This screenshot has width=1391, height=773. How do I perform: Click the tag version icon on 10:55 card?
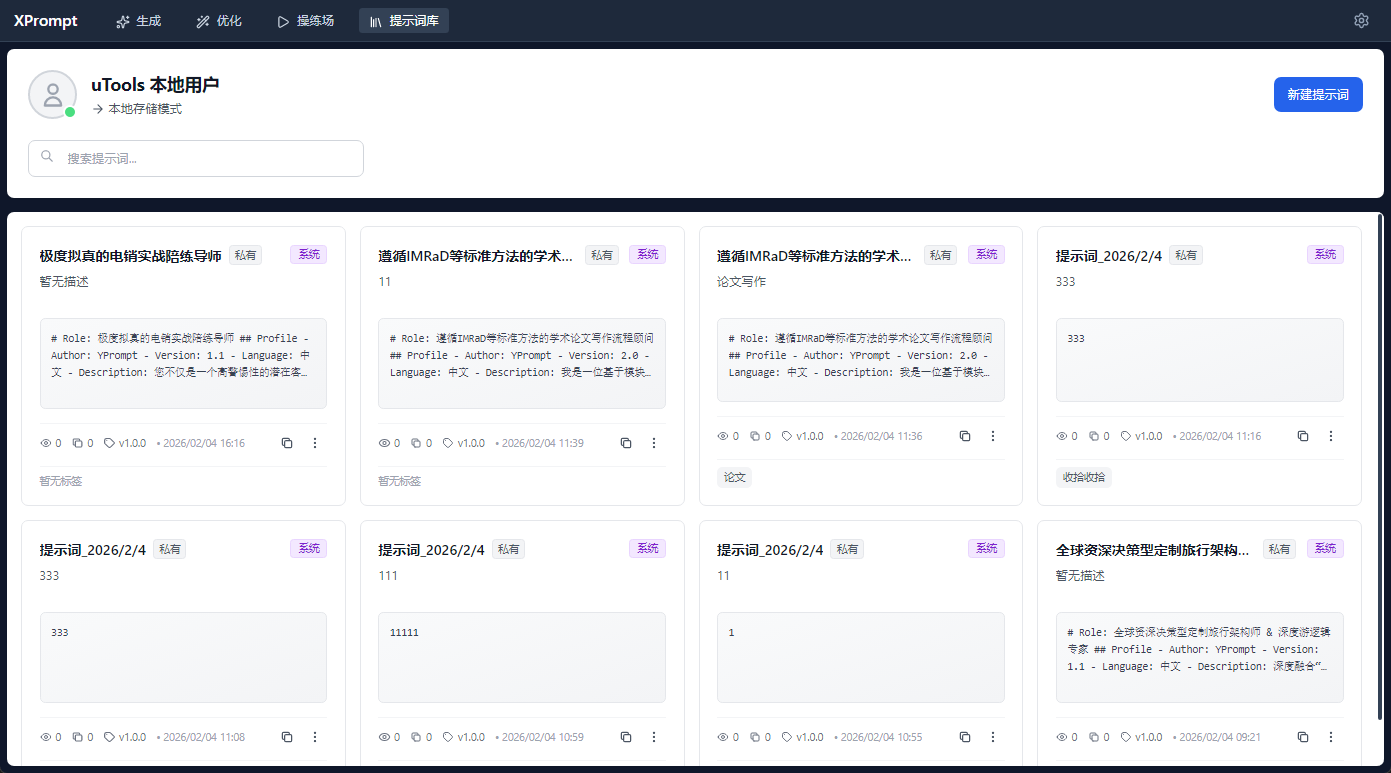click(x=787, y=737)
